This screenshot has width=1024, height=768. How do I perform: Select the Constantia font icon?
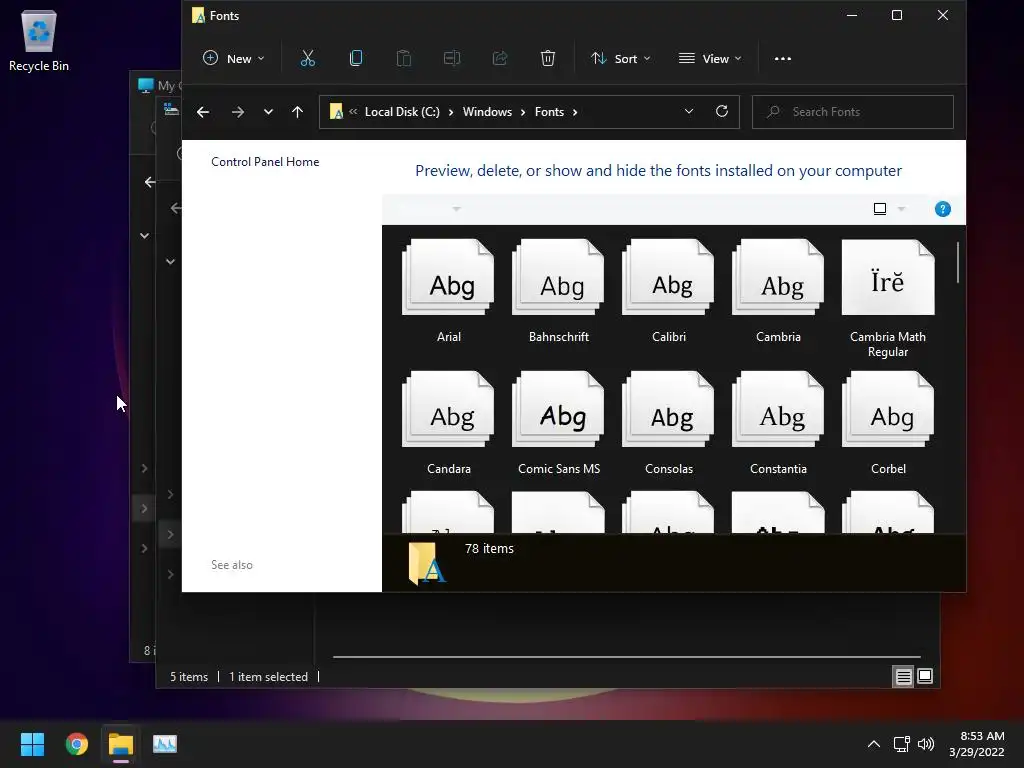[x=778, y=423]
